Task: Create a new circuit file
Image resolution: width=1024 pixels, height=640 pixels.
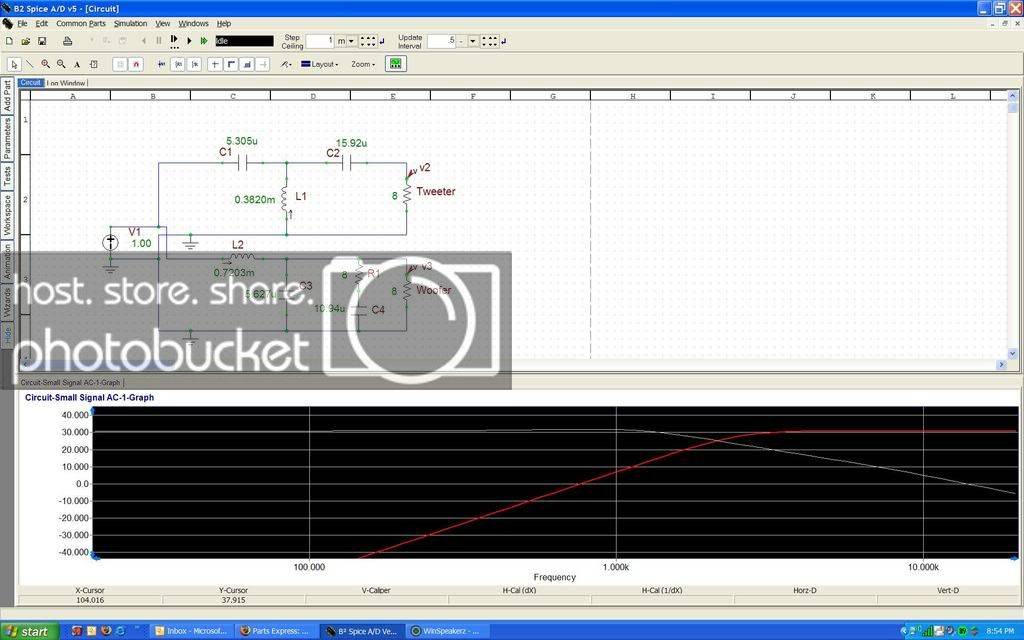Action: [9, 41]
